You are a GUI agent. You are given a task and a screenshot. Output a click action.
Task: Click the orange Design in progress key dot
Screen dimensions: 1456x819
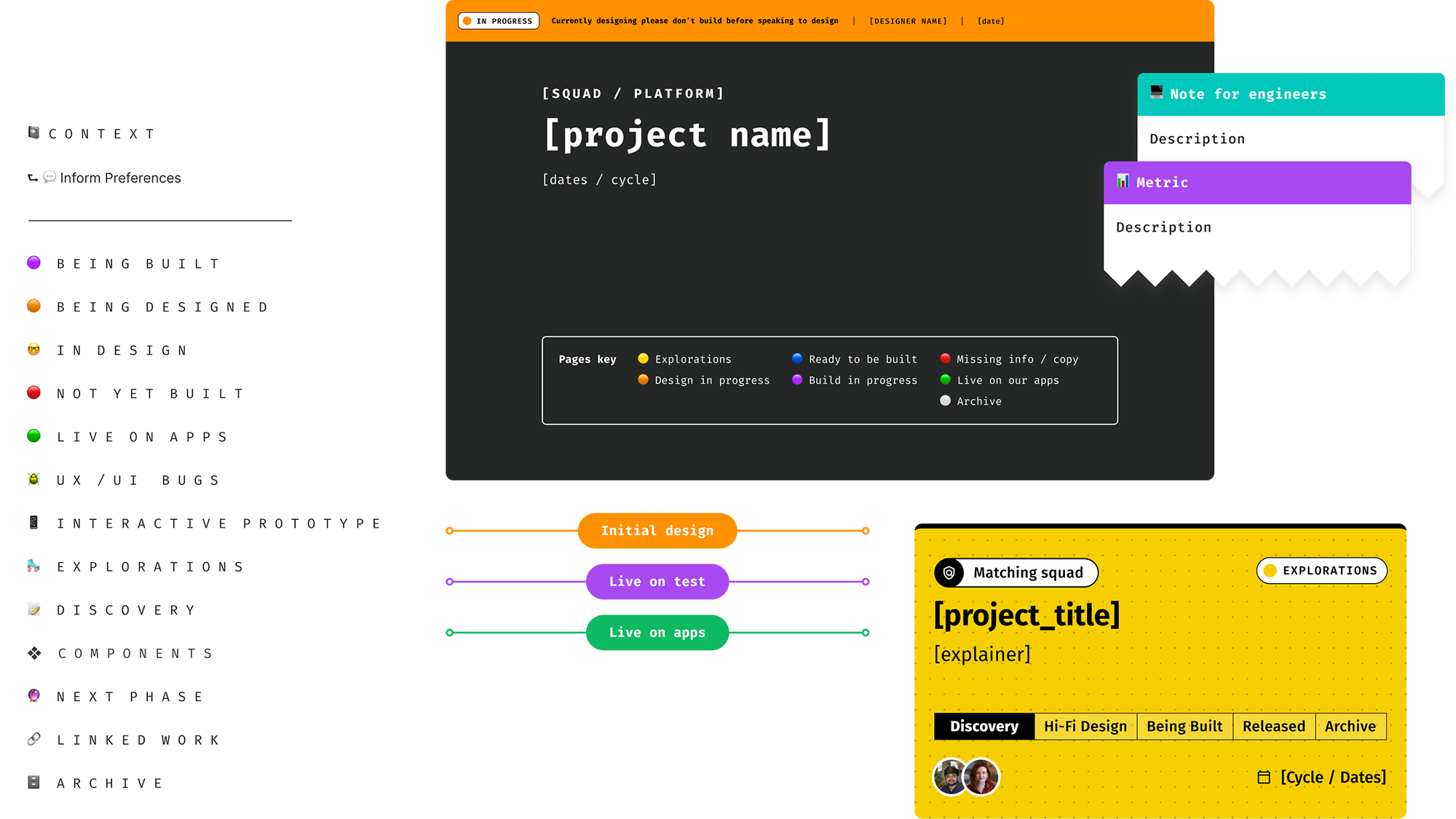pos(643,379)
